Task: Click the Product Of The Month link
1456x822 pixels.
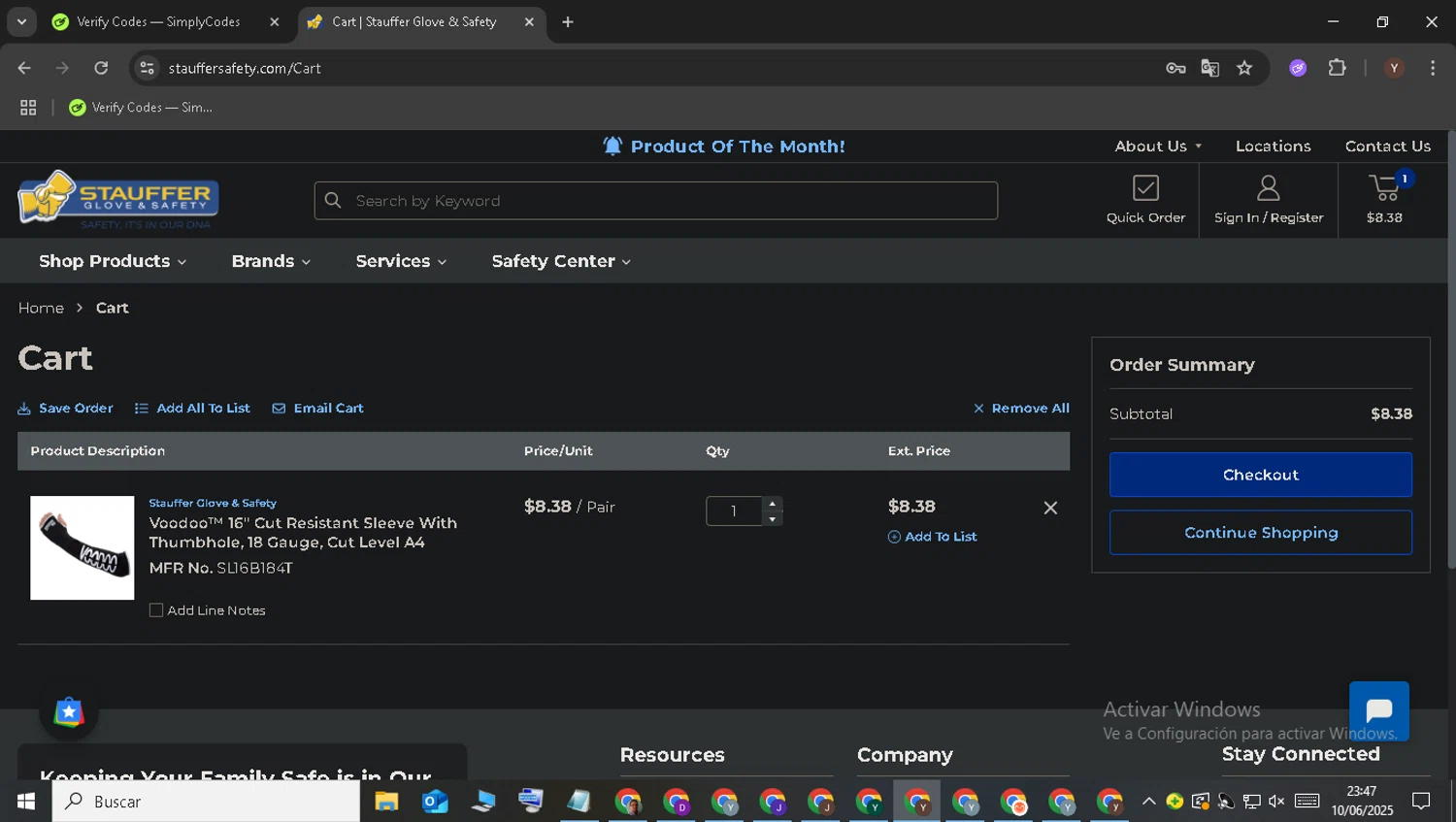Action: coord(738,146)
